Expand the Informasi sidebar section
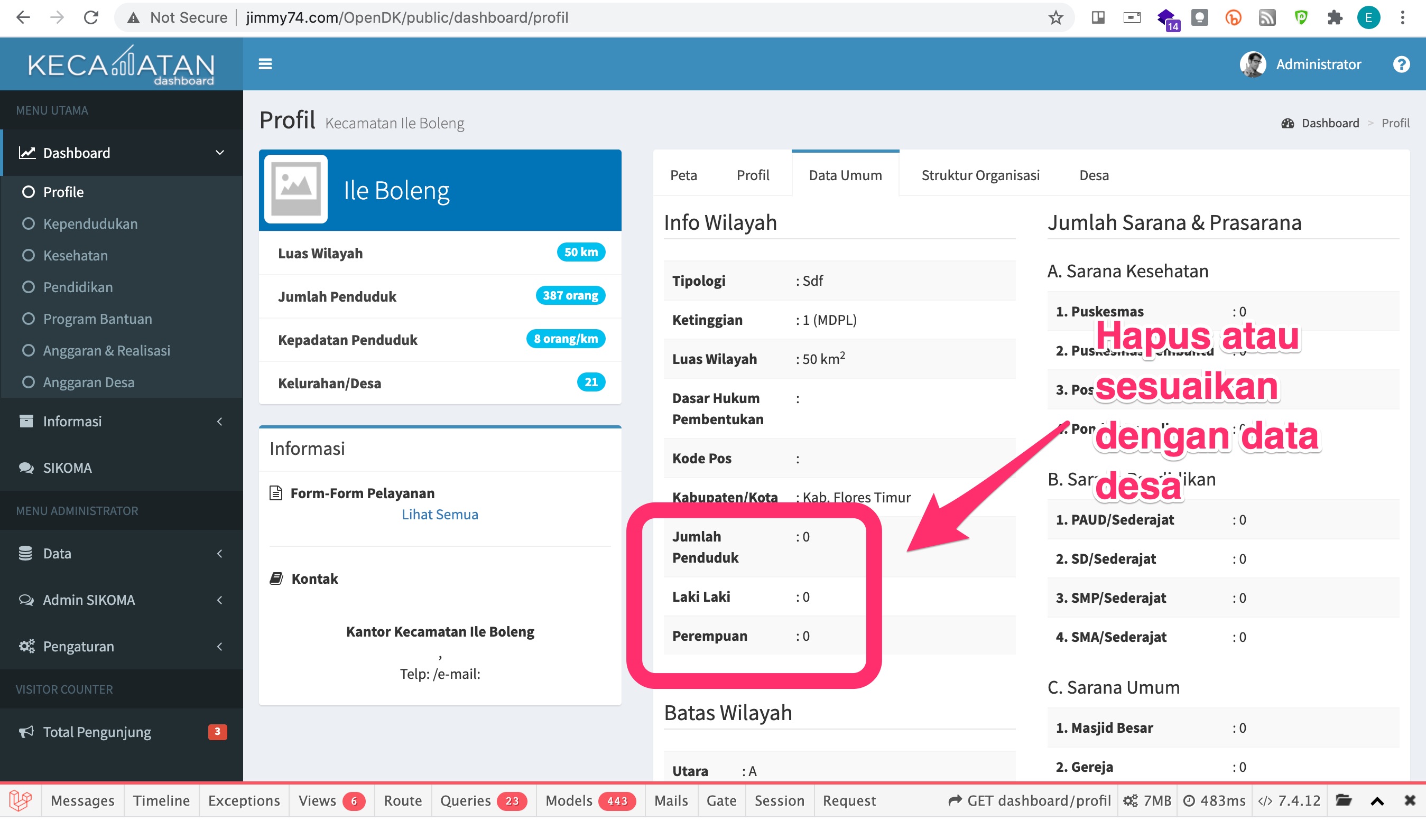 coord(220,421)
